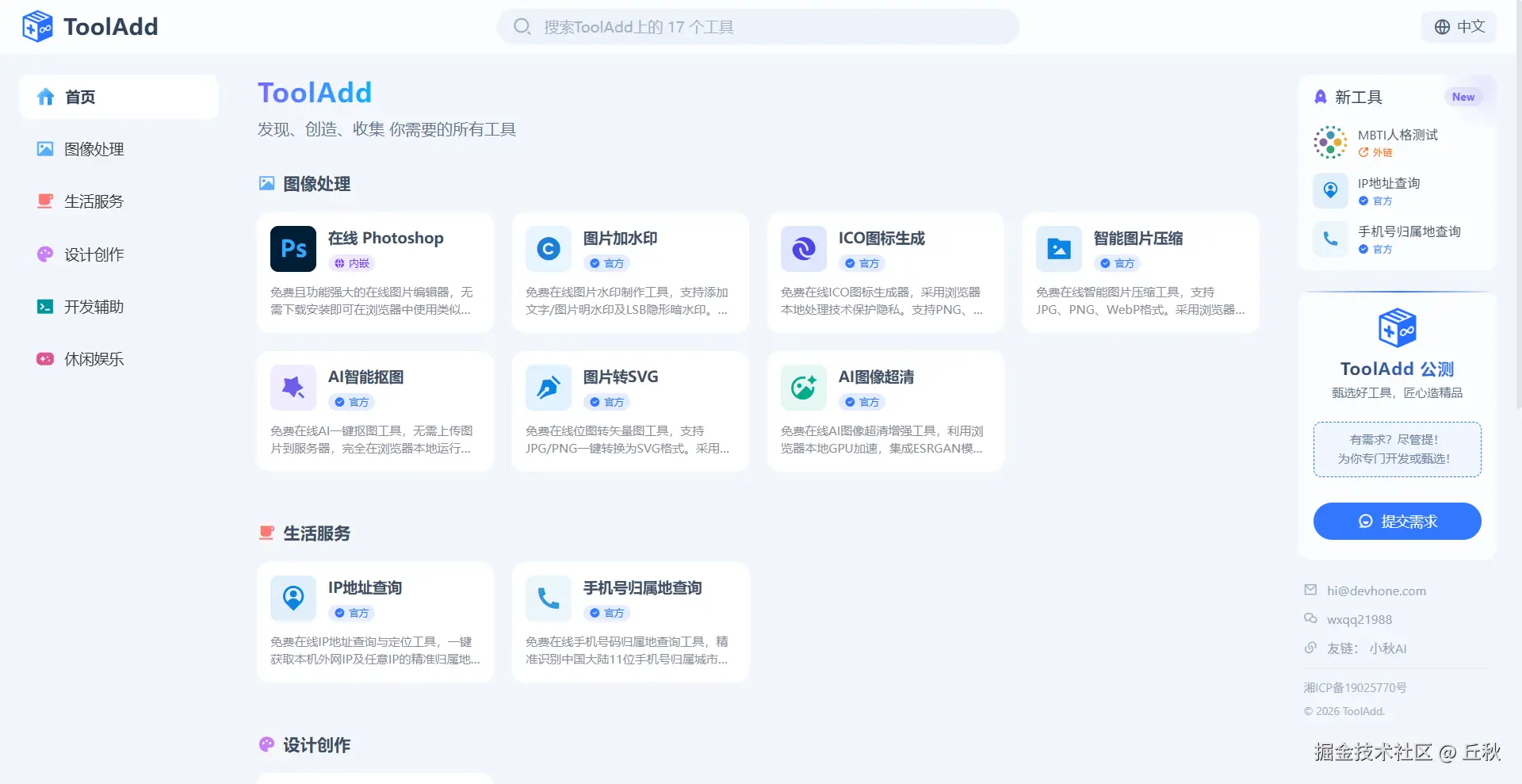Select the AI智能抠图 star icon
The height and width of the screenshot is (784, 1522).
point(293,387)
